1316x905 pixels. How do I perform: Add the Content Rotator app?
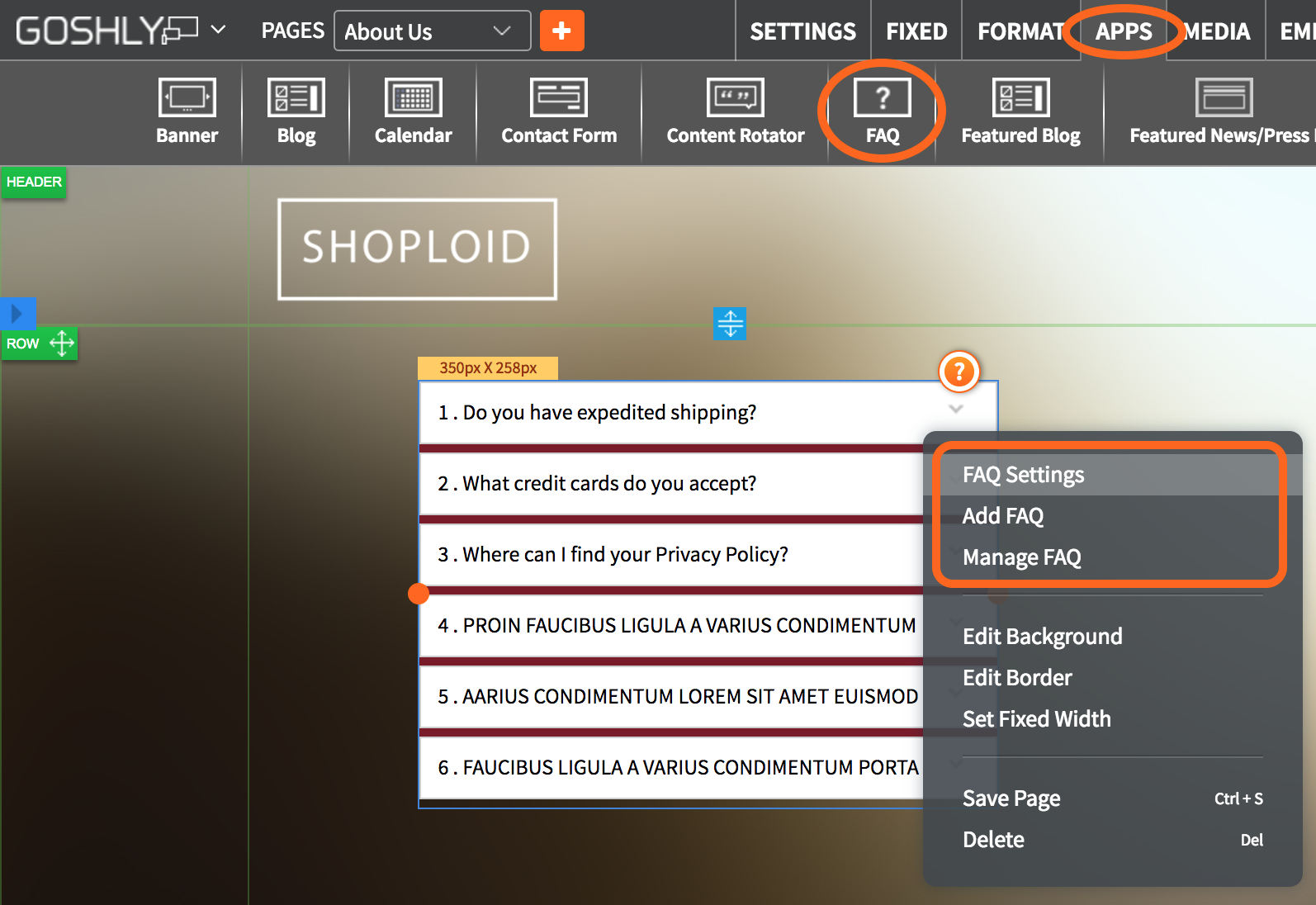(x=735, y=112)
